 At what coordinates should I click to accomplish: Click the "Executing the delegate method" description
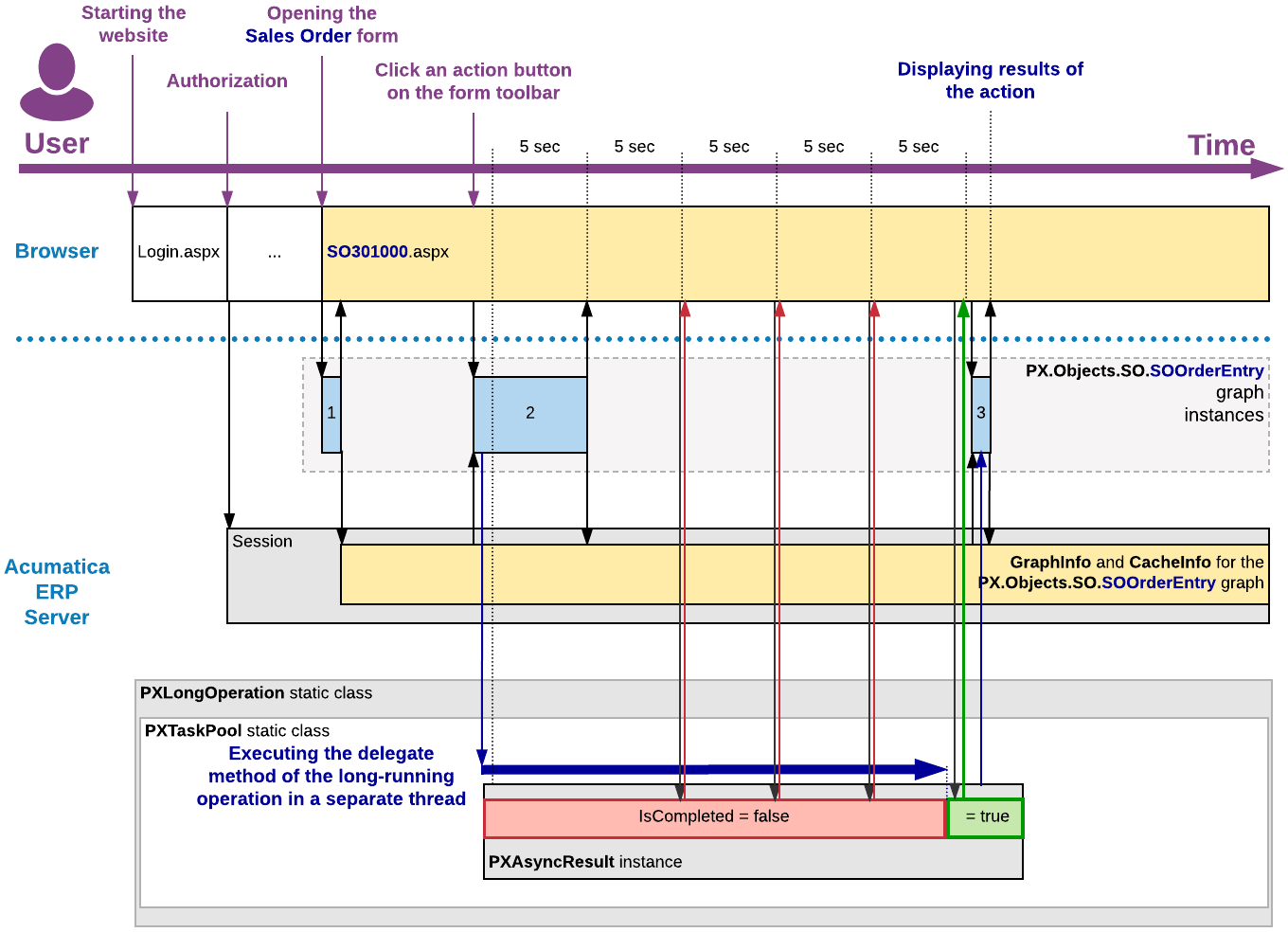pyautogui.click(x=331, y=776)
